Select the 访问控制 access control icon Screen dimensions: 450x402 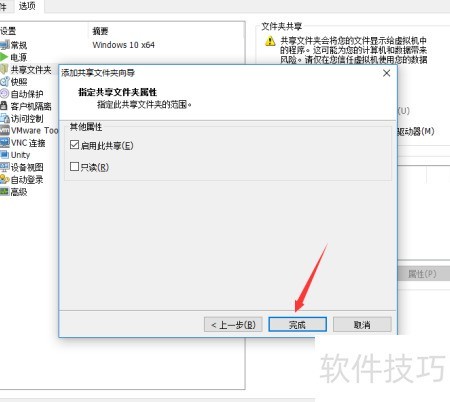tap(4, 118)
